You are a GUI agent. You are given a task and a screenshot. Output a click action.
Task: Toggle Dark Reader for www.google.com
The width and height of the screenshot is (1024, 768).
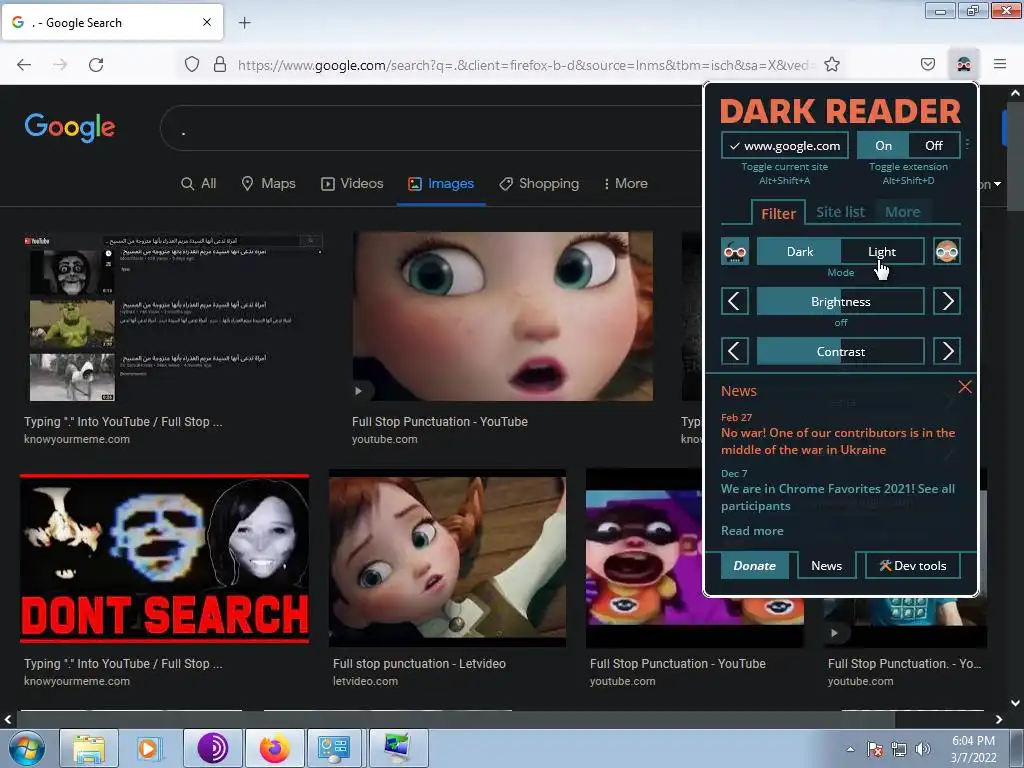pos(784,145)
